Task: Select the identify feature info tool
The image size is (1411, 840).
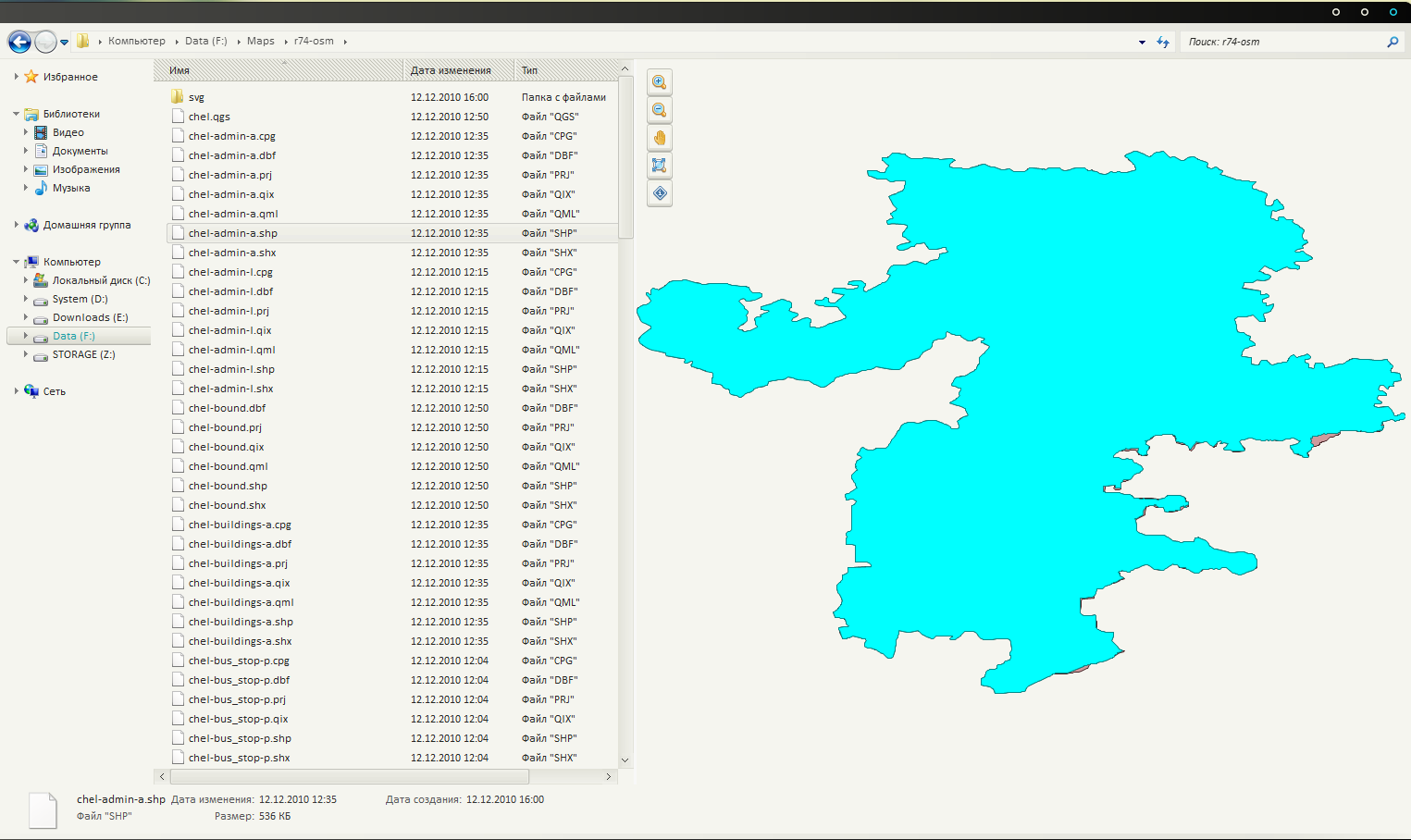Action: click(x=659, y=193)
